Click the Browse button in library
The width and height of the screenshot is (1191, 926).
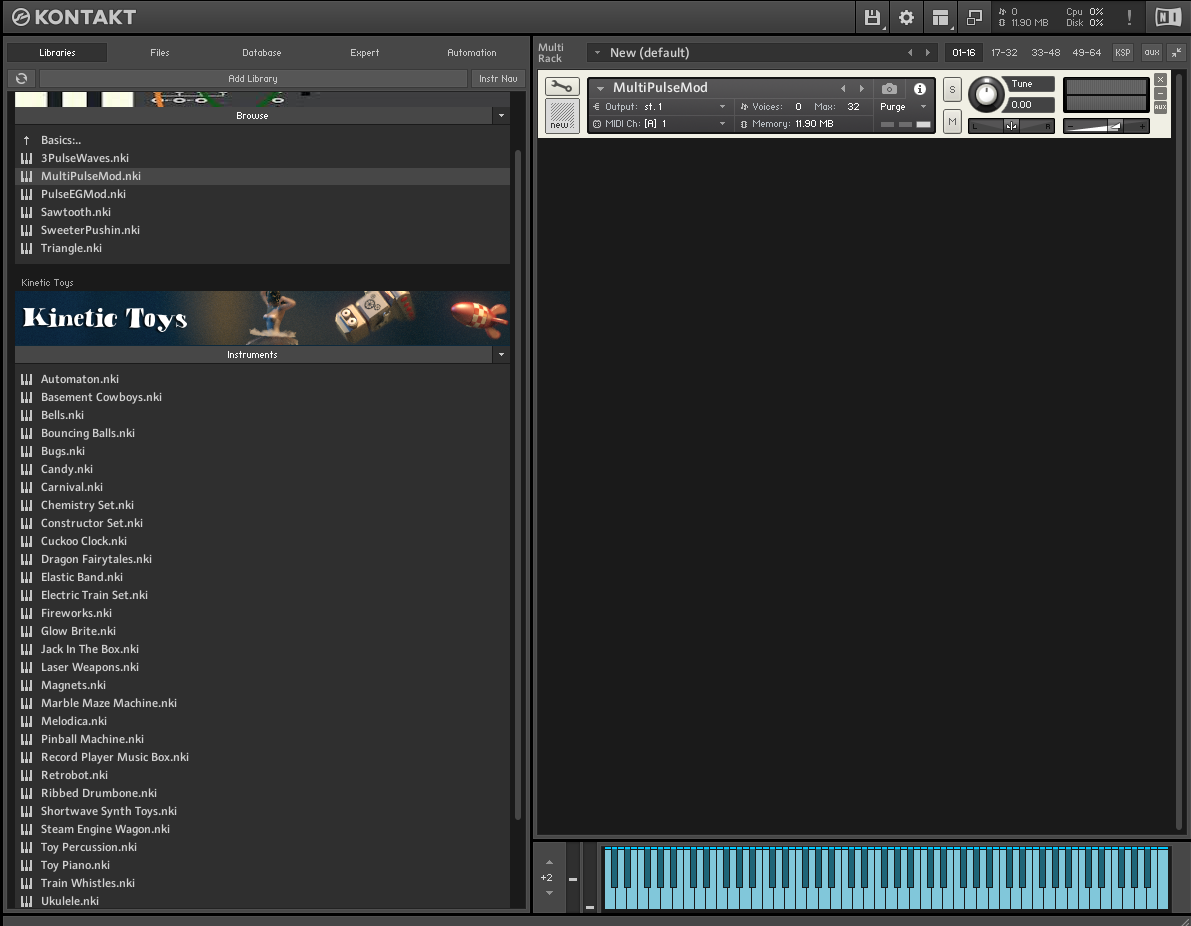(253, 115)
